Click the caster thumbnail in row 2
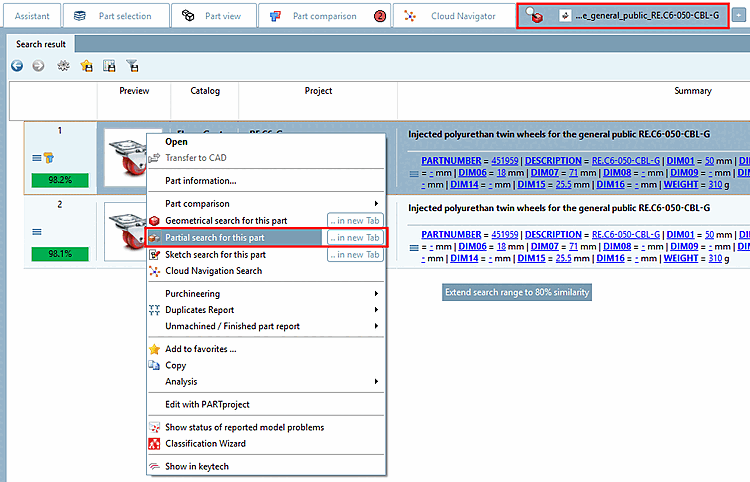This screenshot has width=750, height=482. coord(127,231)
